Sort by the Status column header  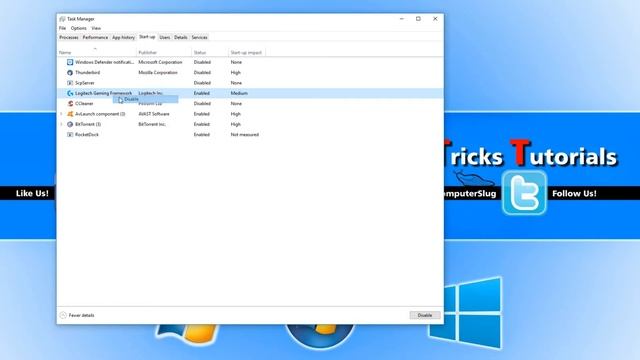(210, 52)
